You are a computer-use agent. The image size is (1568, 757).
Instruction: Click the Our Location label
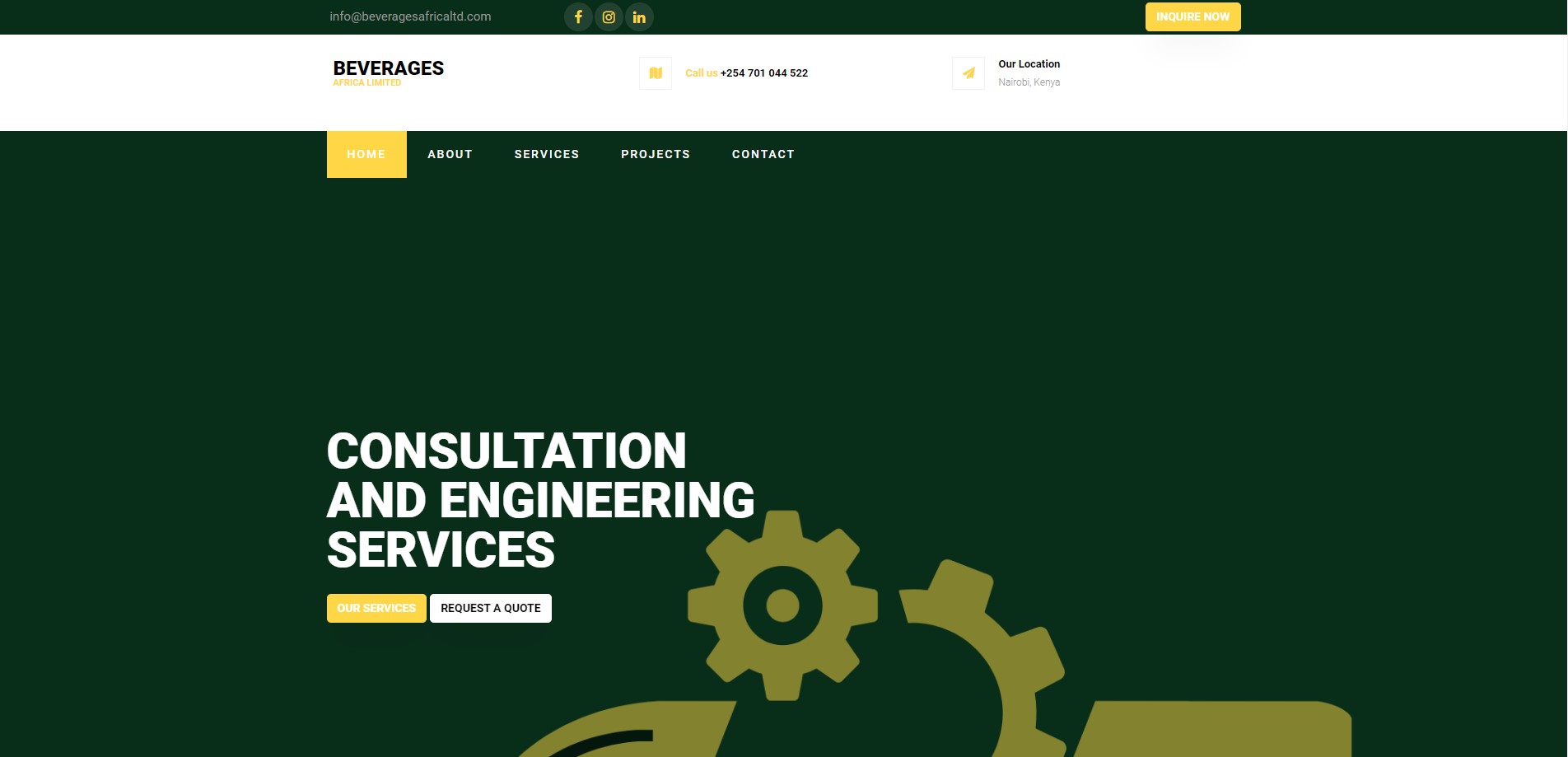click(x=1029, y=64)
